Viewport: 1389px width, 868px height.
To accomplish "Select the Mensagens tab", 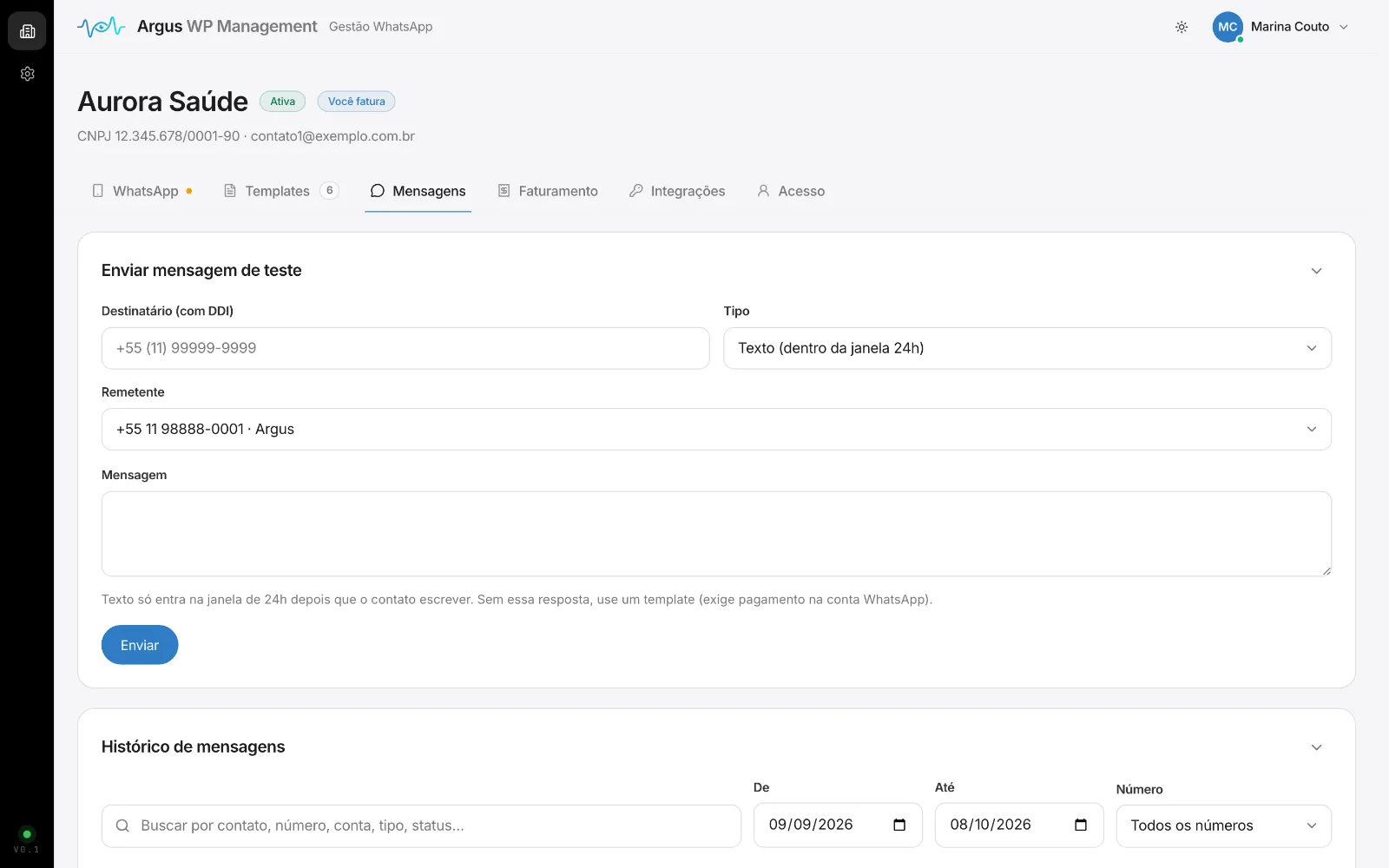I will coord(418,191).
